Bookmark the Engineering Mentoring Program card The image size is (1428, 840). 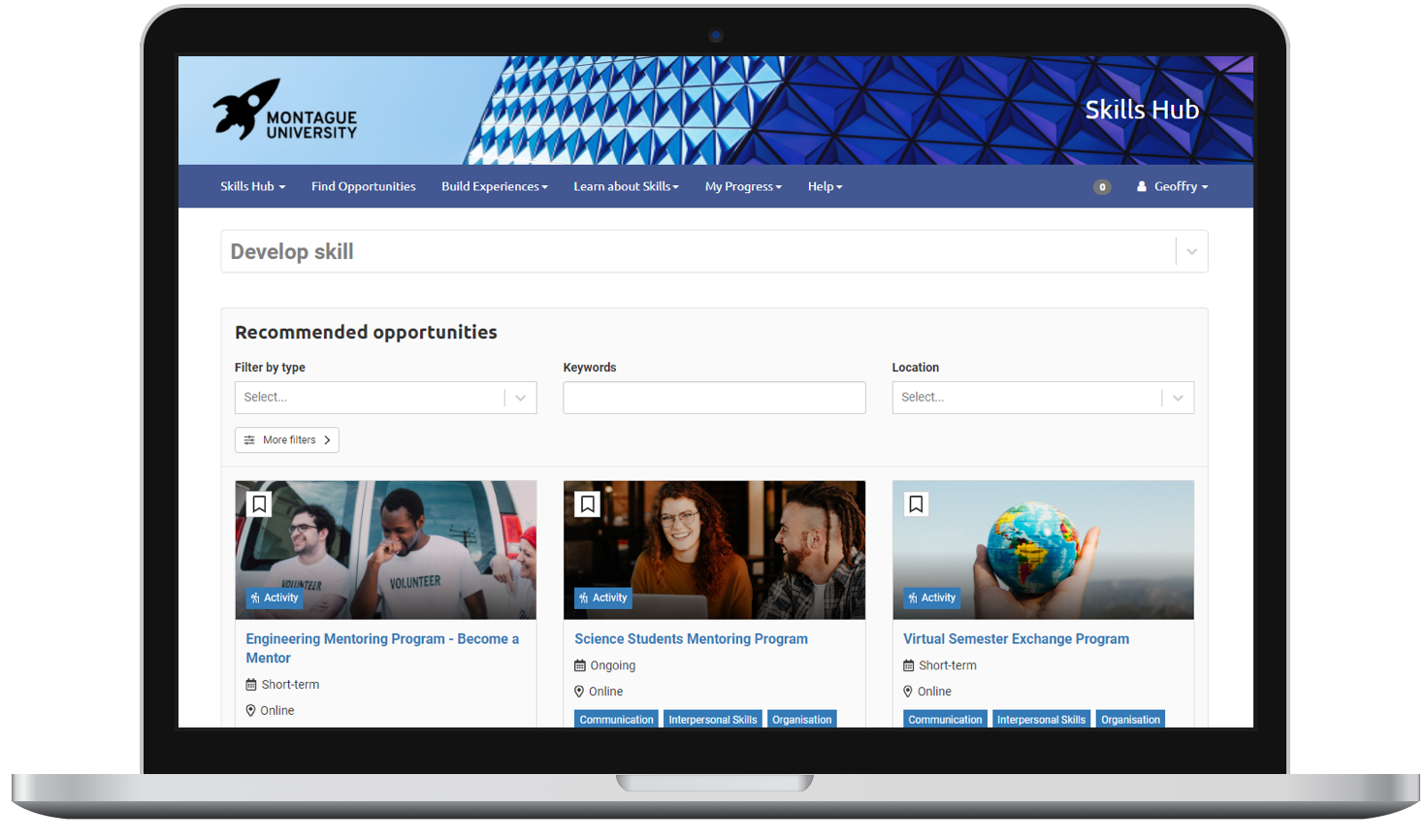[259, 504]
